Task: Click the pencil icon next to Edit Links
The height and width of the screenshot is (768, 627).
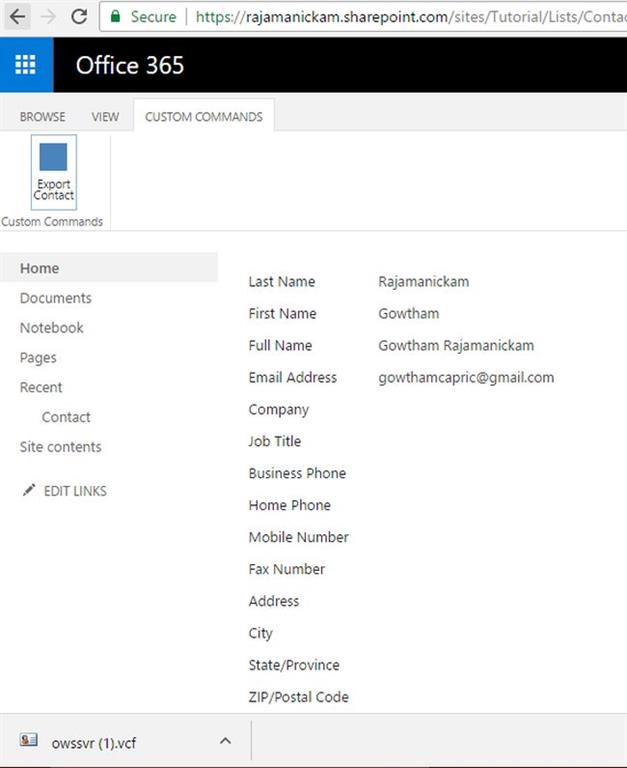Action: [29, 490]
